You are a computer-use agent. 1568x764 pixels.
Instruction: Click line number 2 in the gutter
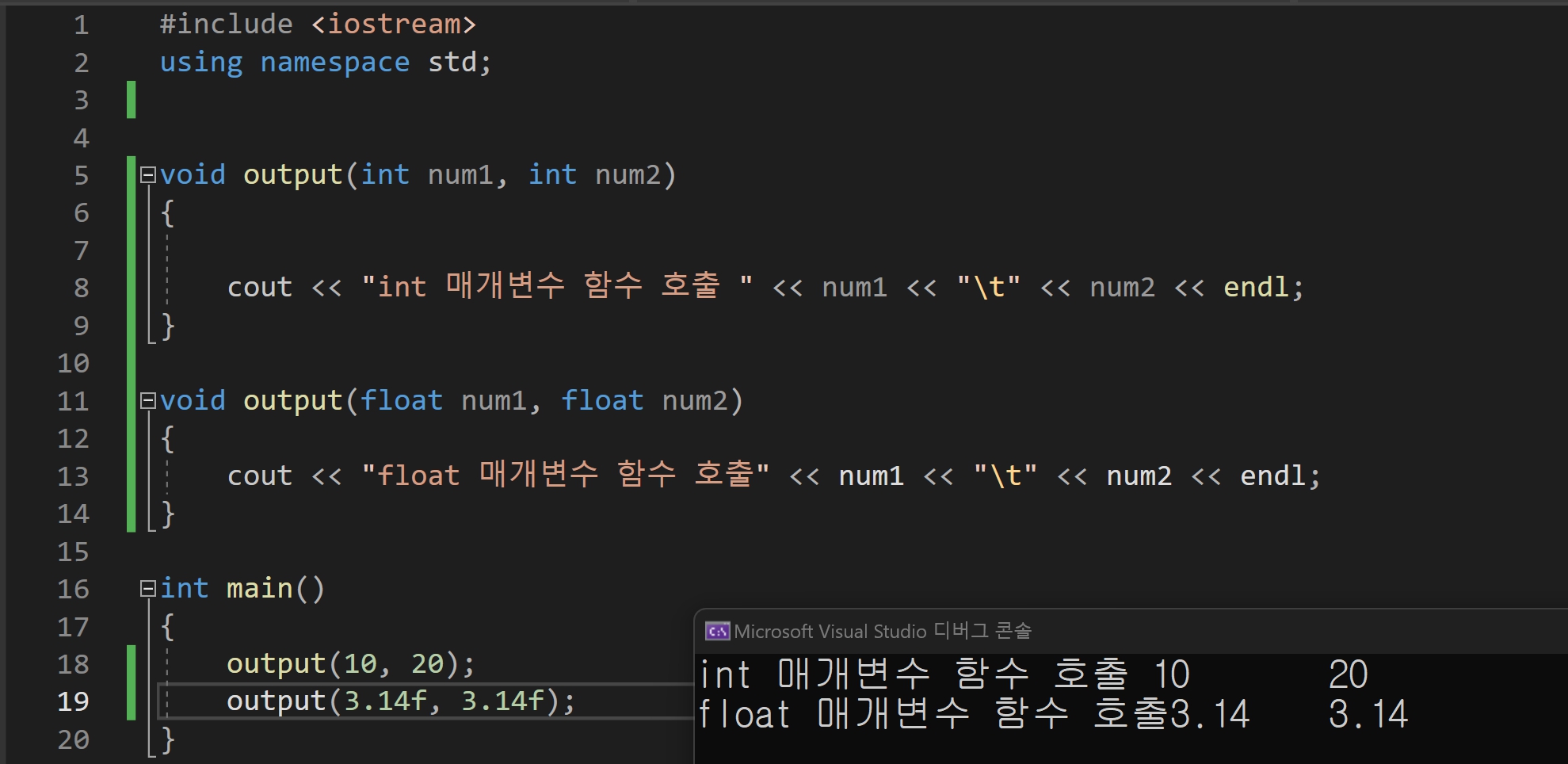point(81,63)
